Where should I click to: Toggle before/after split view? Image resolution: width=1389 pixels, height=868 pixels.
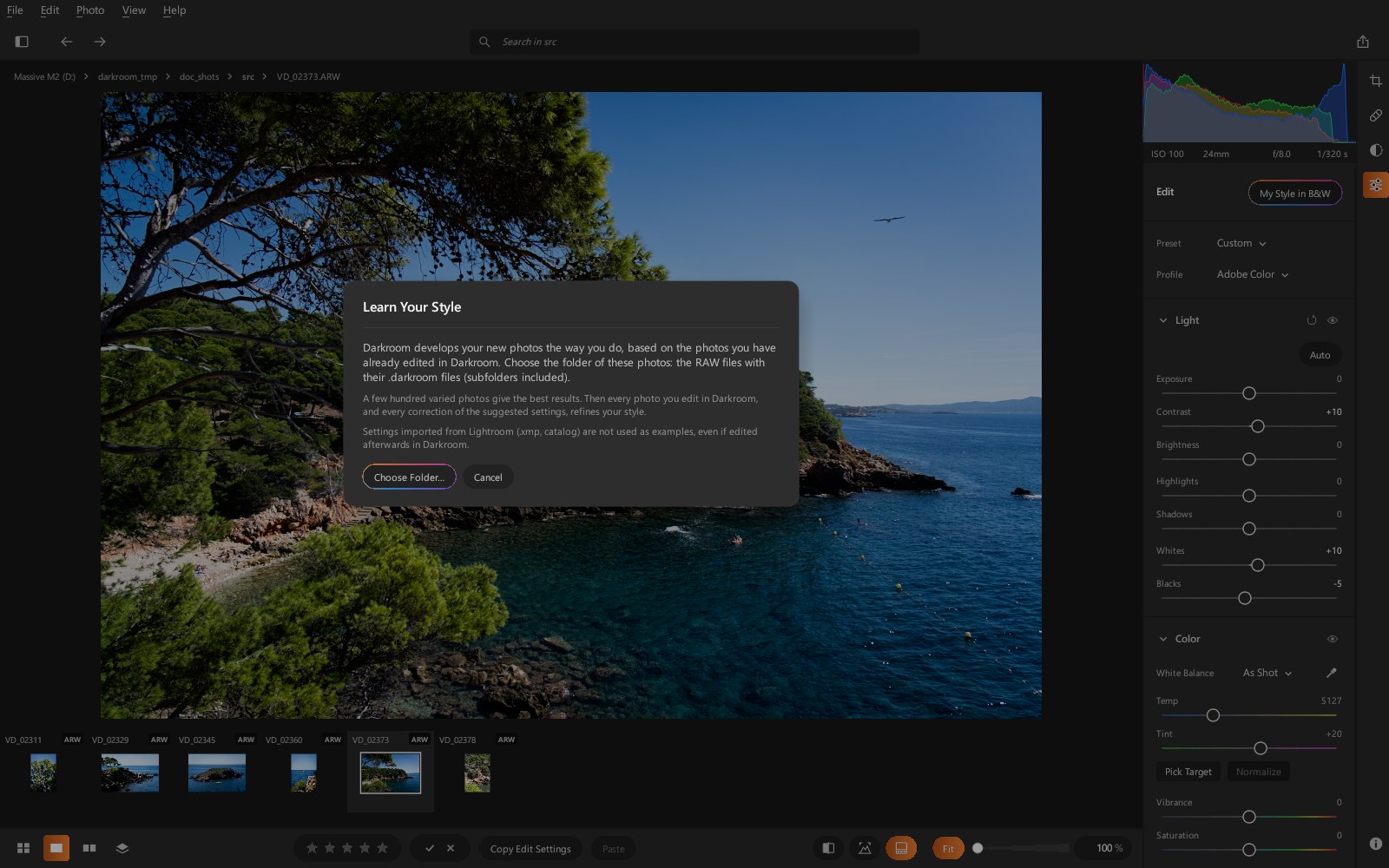tap(828, 848)
